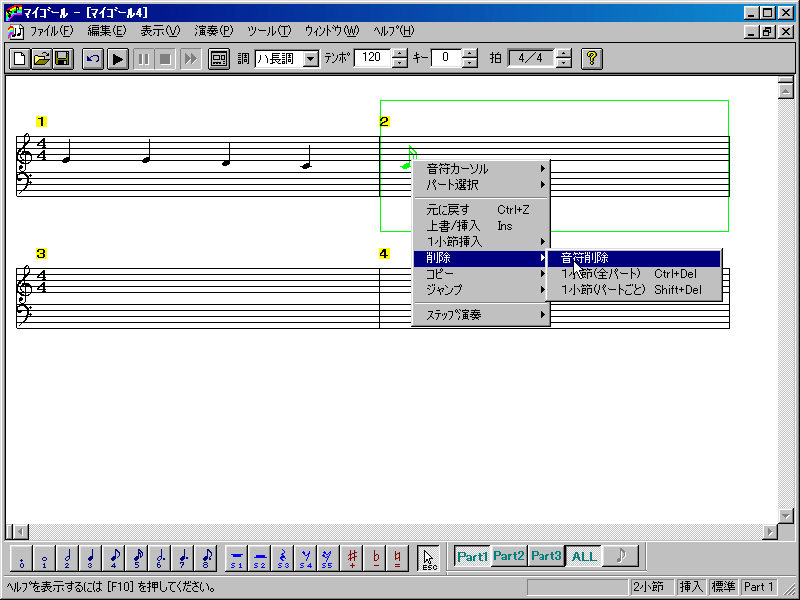Select the eighth rest button S4
The width and height of the screenshot is (800, 600).
(306, 558)
